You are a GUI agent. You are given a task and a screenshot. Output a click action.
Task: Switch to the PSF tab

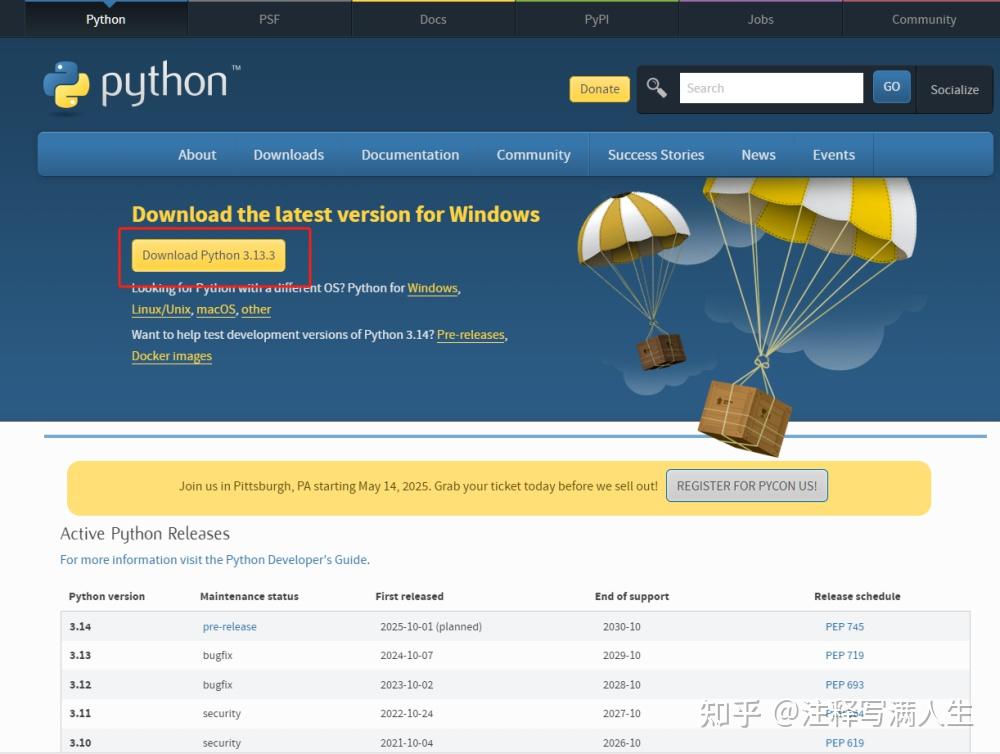tap(269, 18)
